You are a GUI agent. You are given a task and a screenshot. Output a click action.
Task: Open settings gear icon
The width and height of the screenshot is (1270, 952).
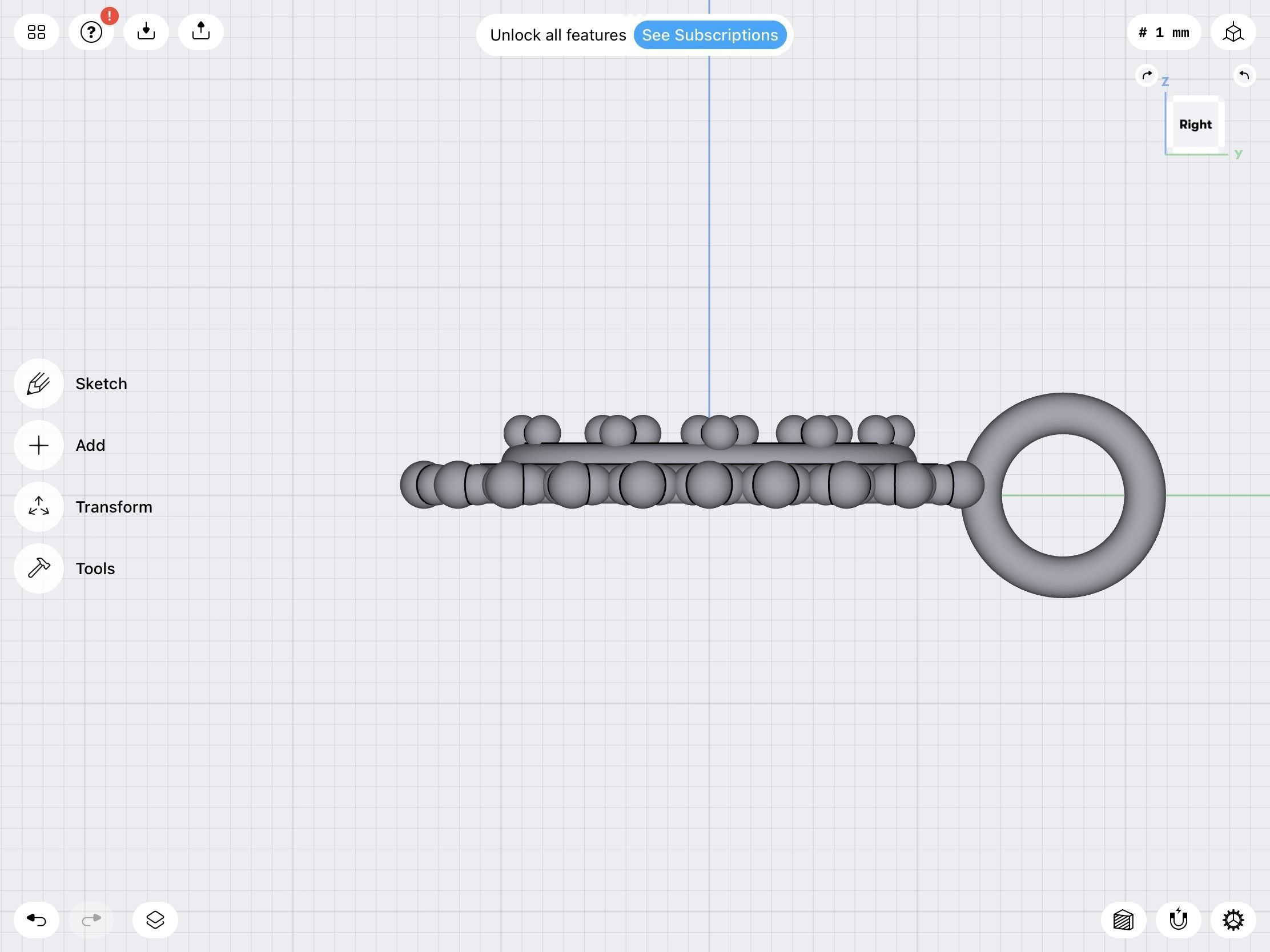click(1233, 920)
